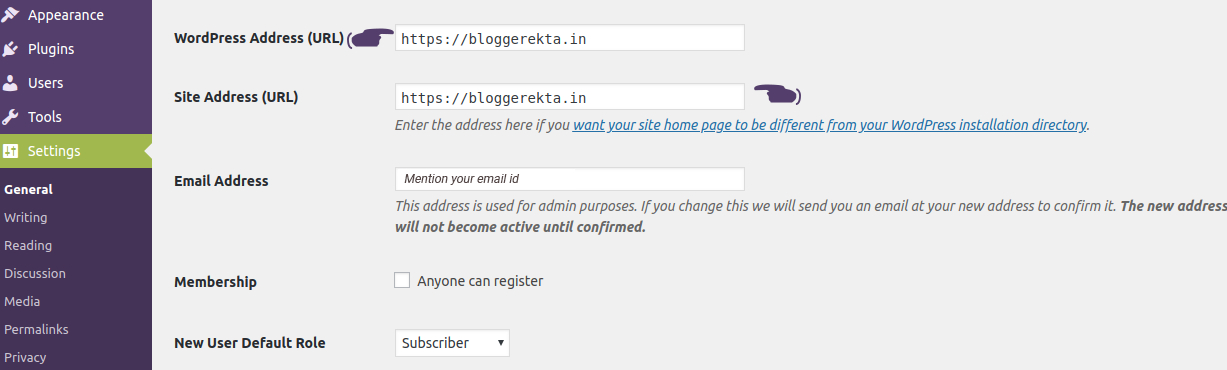Focus the Site Address URL field
Image resolution: width=1227 pixels, height=370 pixels.
[x=570, y=97]
